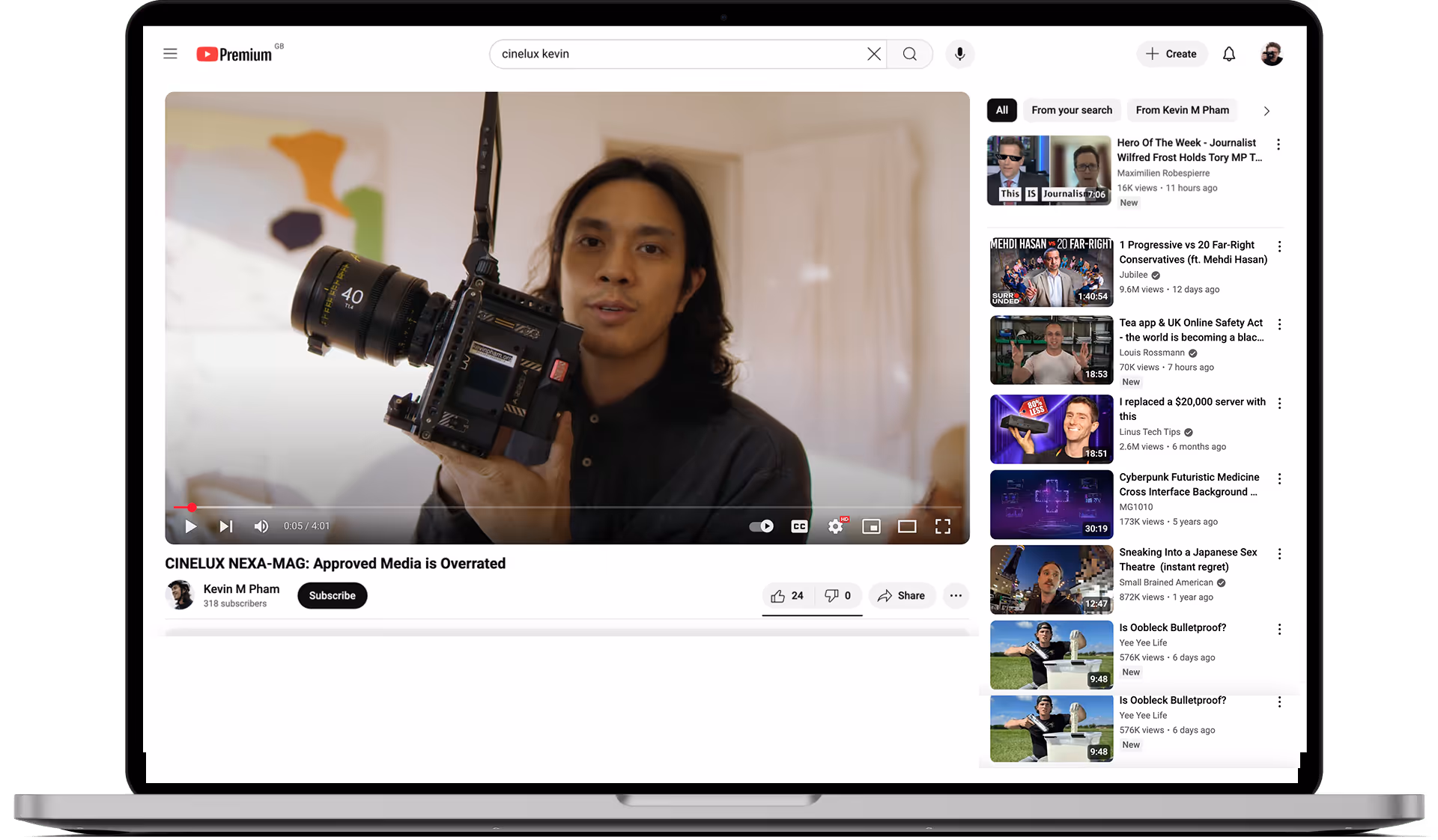
Task: Click the voice search microphone icon
Action: (959, 54)
